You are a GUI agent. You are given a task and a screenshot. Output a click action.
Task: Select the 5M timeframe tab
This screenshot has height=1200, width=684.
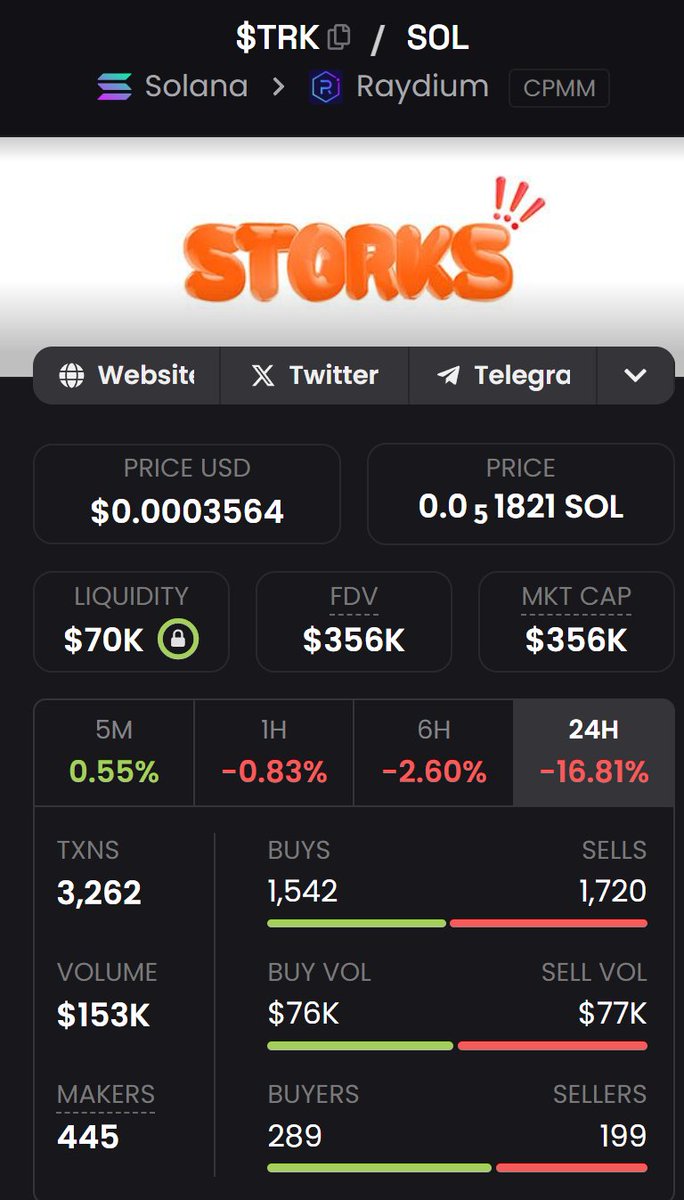(114, 752)
